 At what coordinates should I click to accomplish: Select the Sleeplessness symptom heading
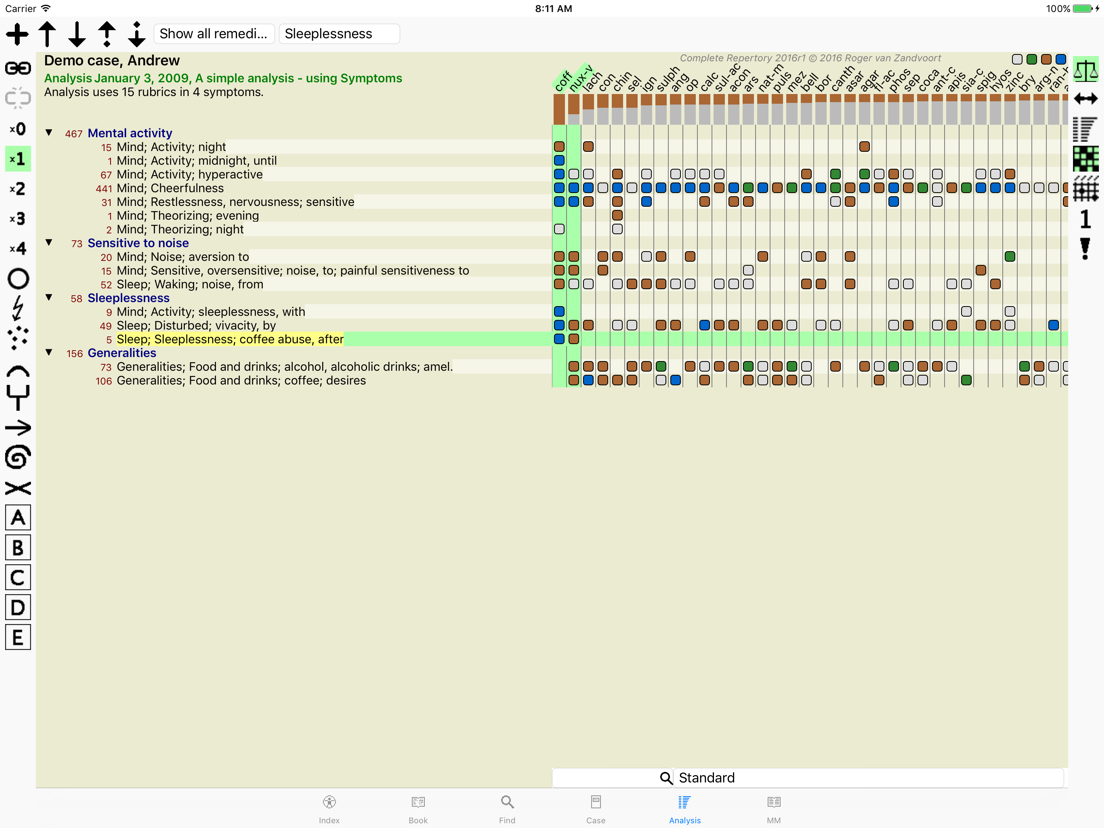click(x=128, y=298)
